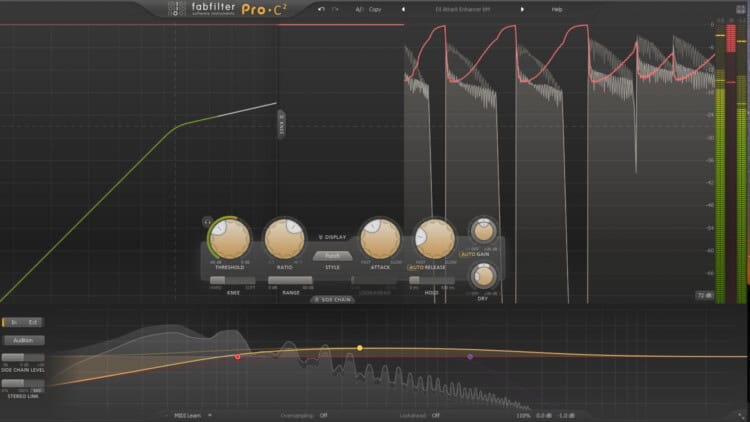Toggle the Auto release button
Screen dimensions: 750x422
coord(415,267)
